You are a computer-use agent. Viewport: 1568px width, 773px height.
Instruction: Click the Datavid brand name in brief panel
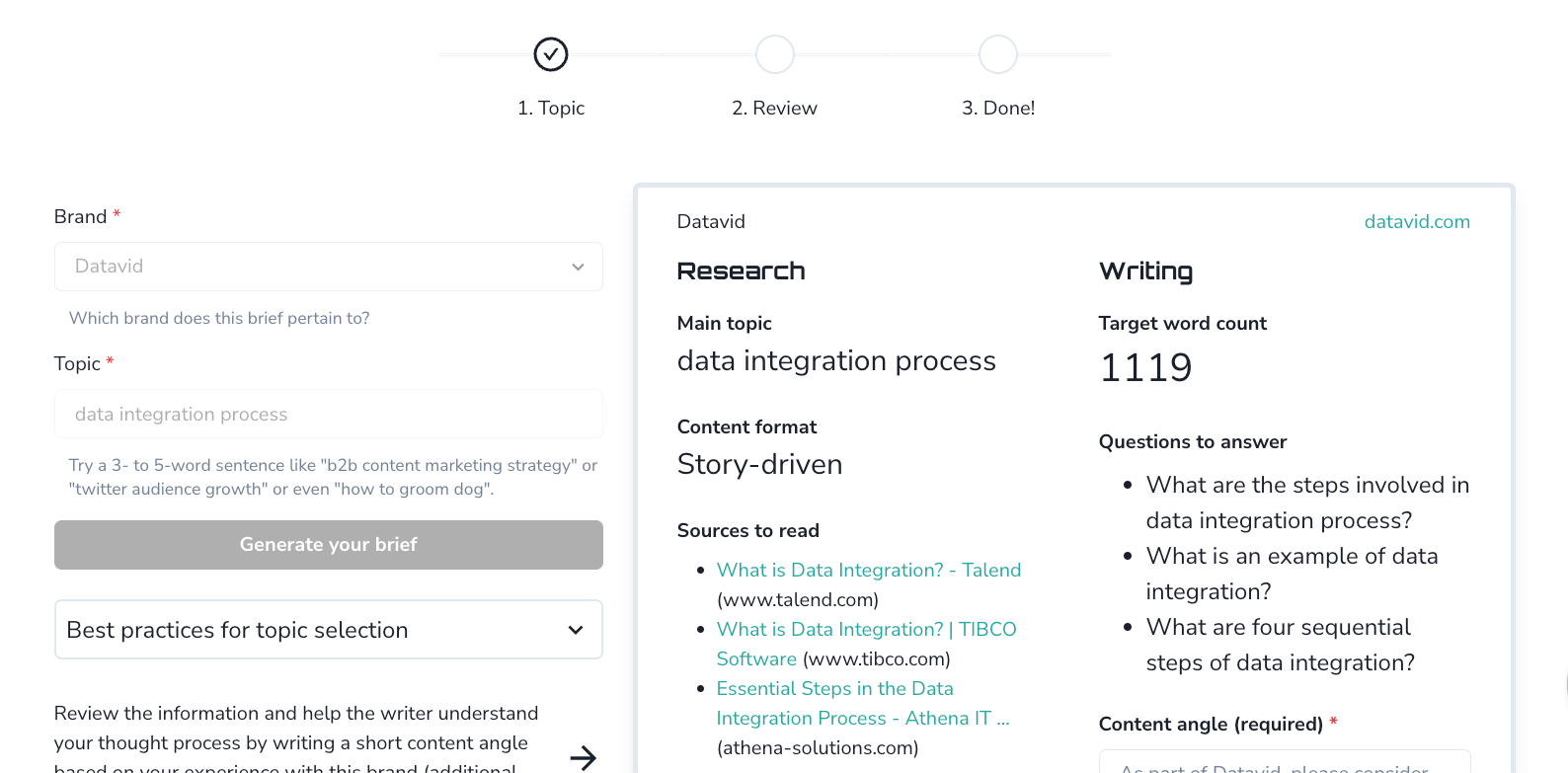coord(711,222)
